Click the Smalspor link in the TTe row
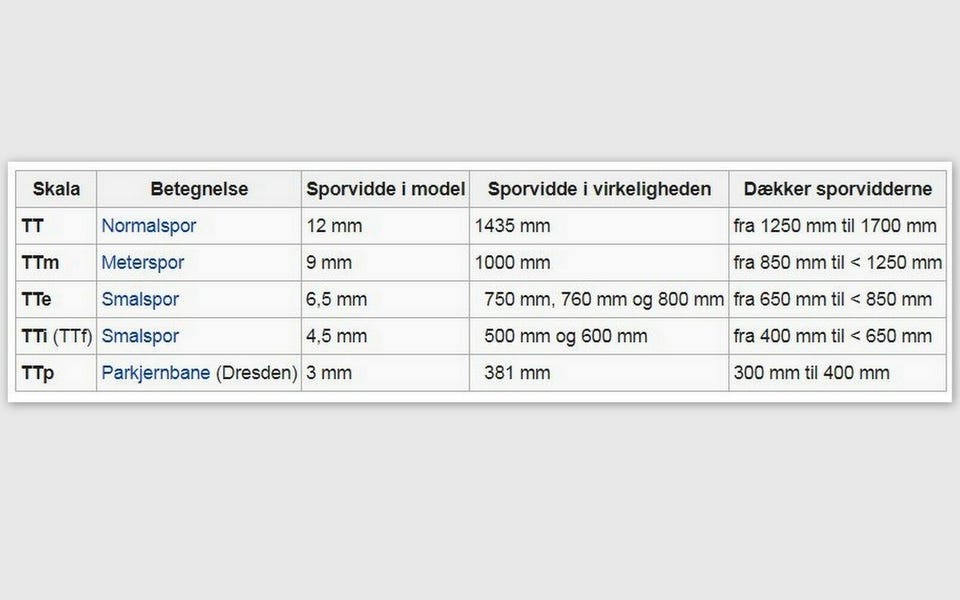The width and height of the screenshot is (960, 600). (140, 299)
